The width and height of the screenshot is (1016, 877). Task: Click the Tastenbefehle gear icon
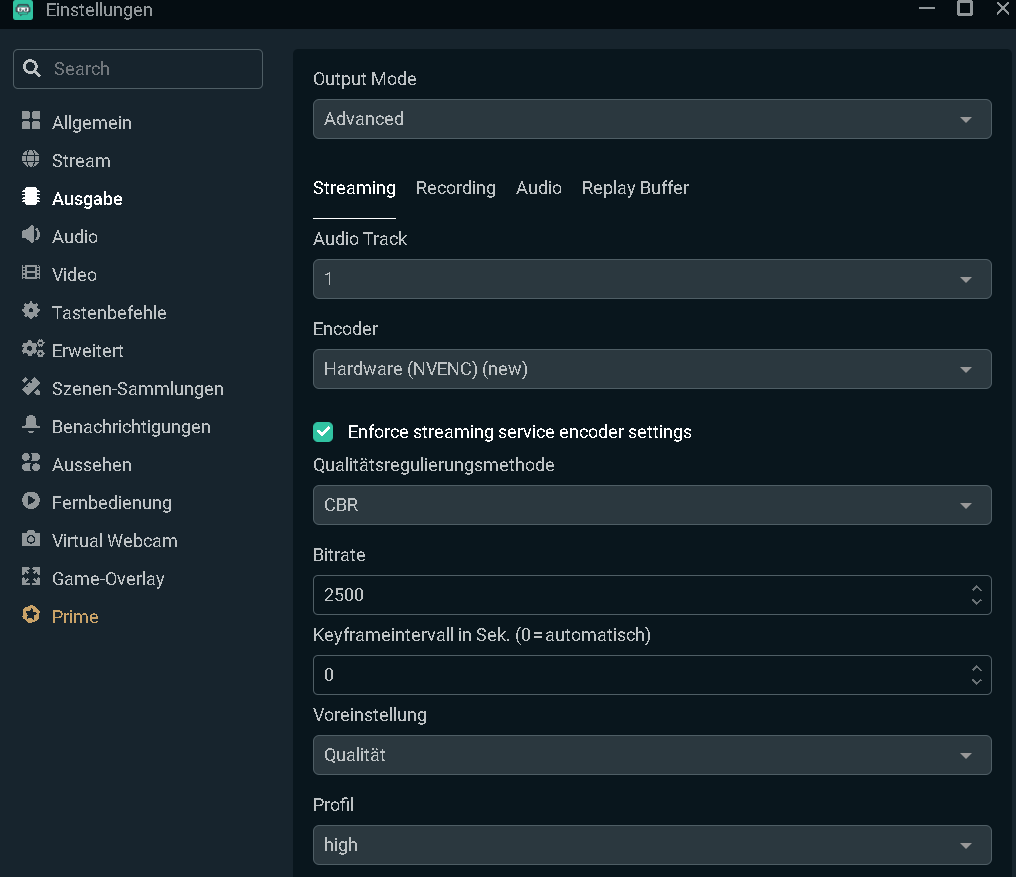31,312
